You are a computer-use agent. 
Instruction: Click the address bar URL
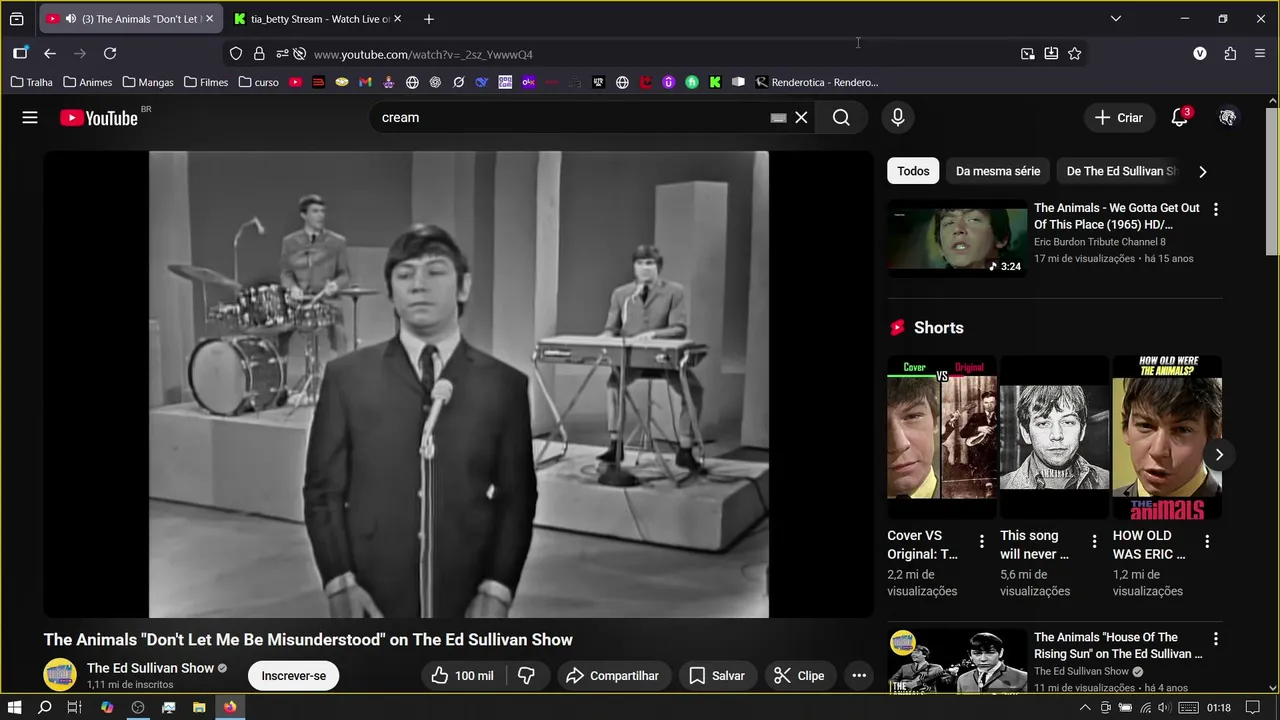click(423, 54)
